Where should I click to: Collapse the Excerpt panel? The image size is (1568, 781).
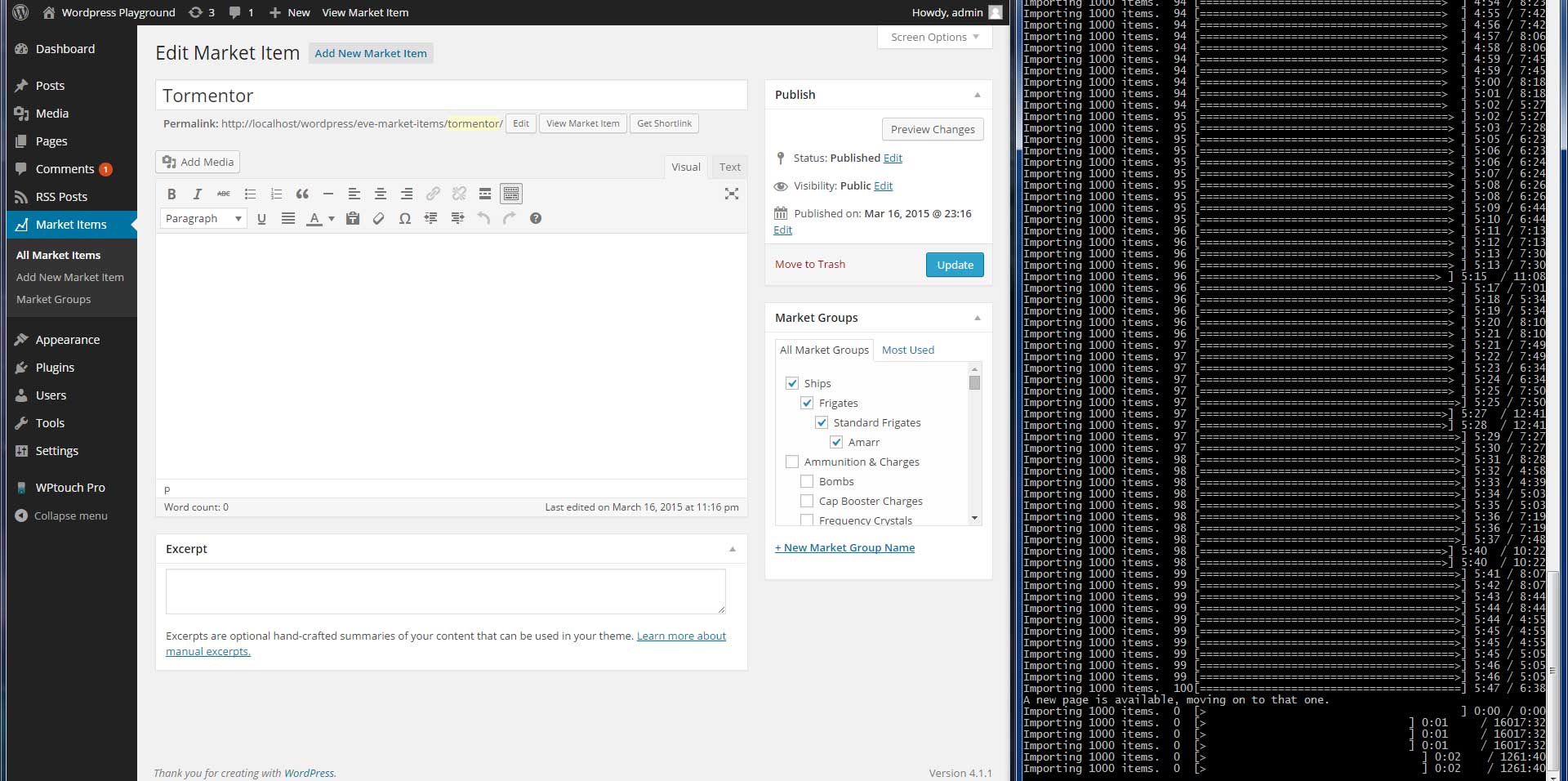click(733, 549)
